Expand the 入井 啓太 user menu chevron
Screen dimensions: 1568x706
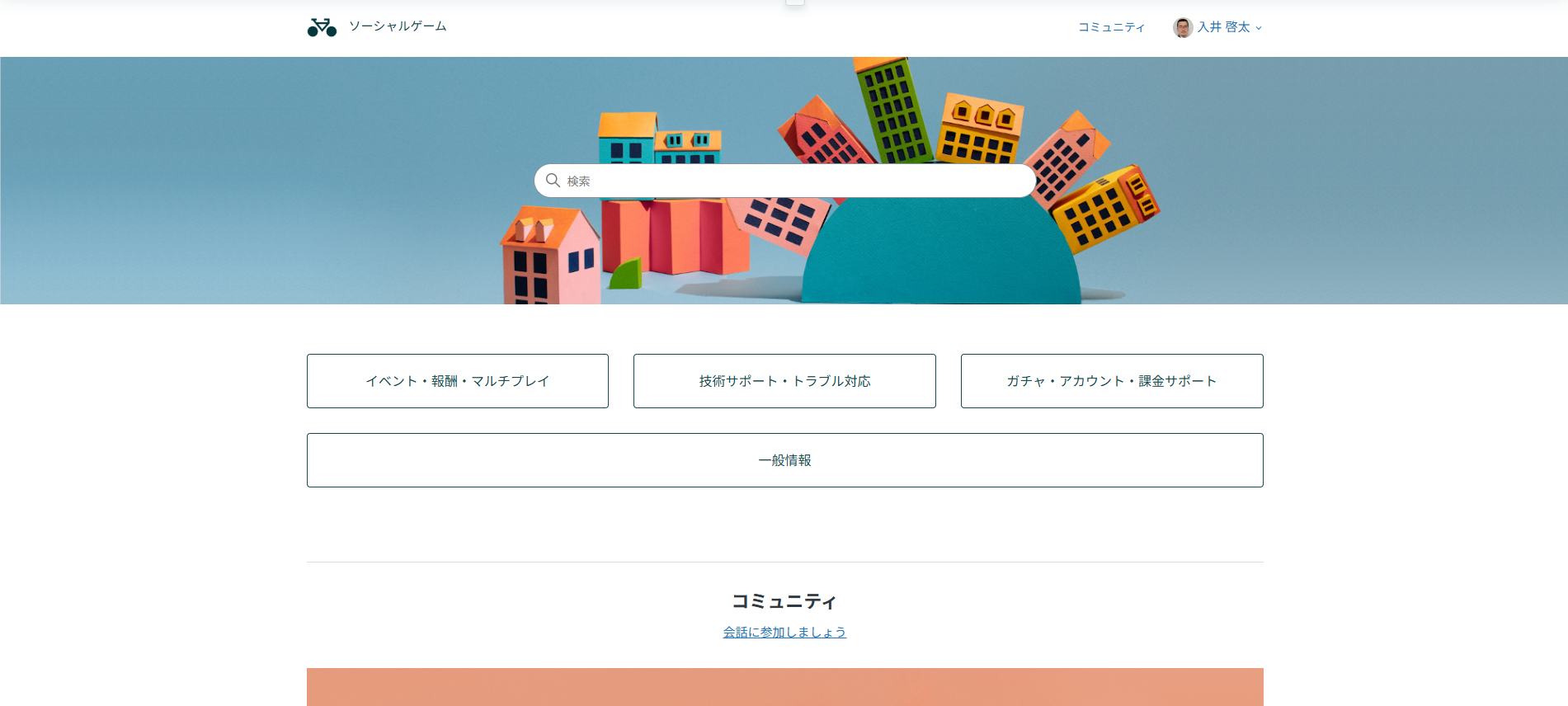(x=1259, y=28)
